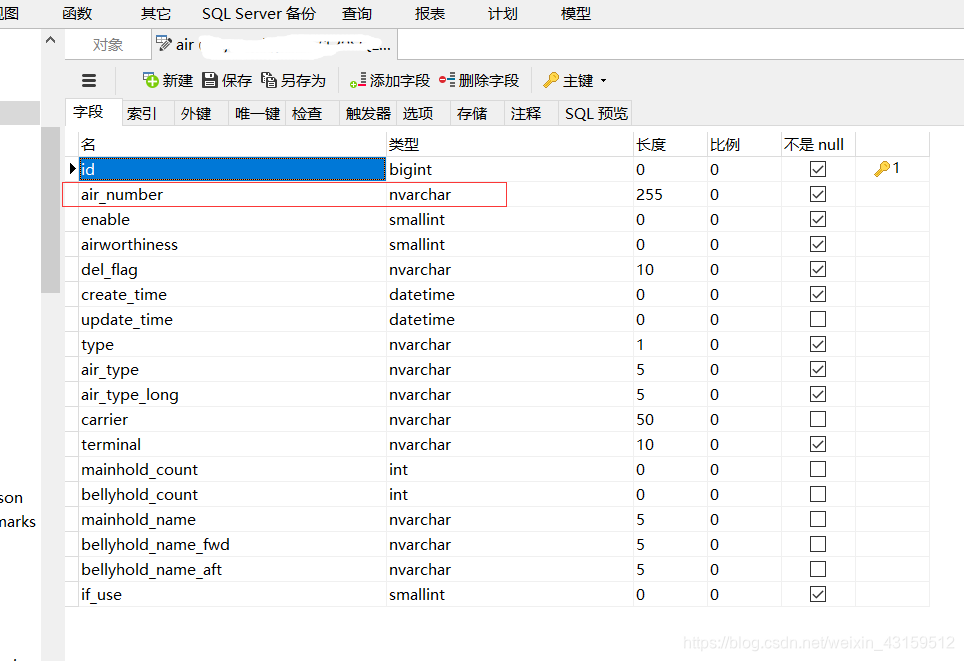Click the row indicator arrow beside id
The image size is (964, 661).
point(73,168)
